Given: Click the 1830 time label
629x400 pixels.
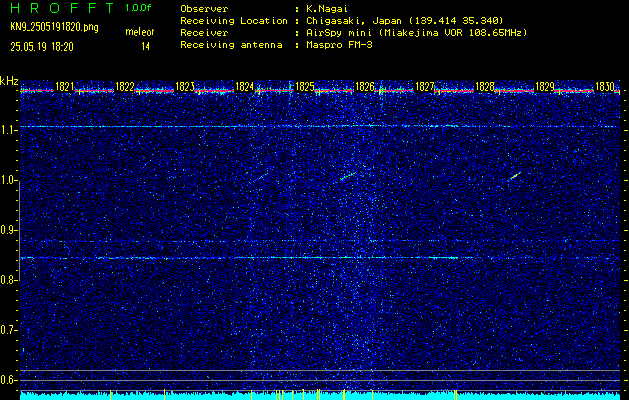Looking at the screenshot, I should click(x=605, y=87).
